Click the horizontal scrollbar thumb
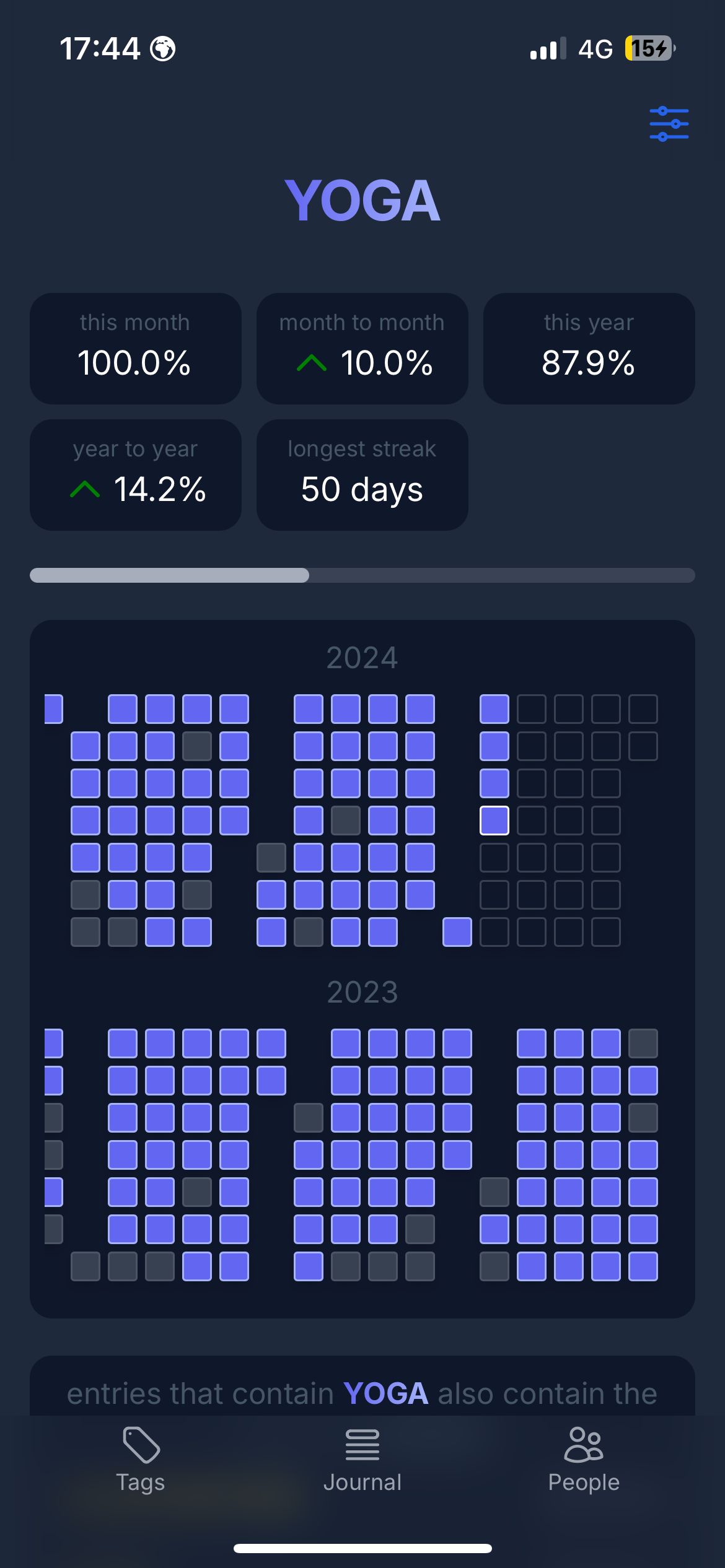Viewport: 725px width, 1568px height. click(169, 575)
